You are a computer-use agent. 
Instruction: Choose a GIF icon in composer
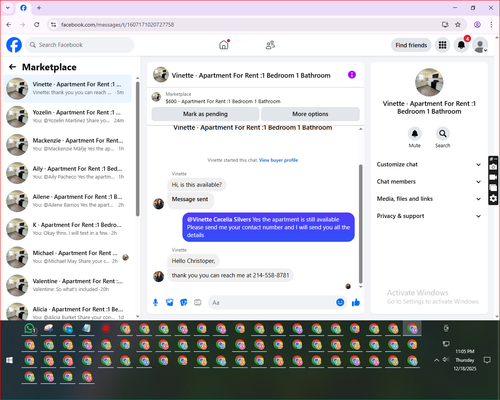click(x=198, y=302)
